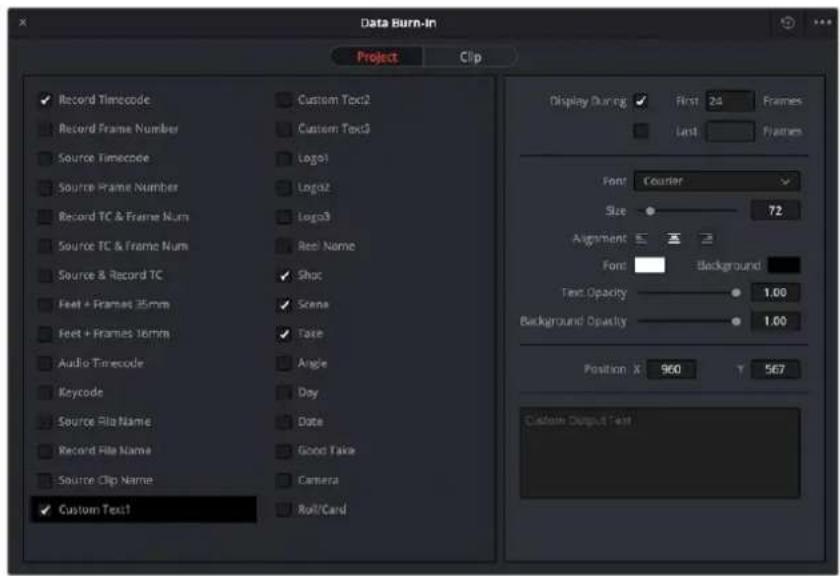
Task: Click the Size value field showing 72
Action: pyautogui.click(x=775, y=211)
